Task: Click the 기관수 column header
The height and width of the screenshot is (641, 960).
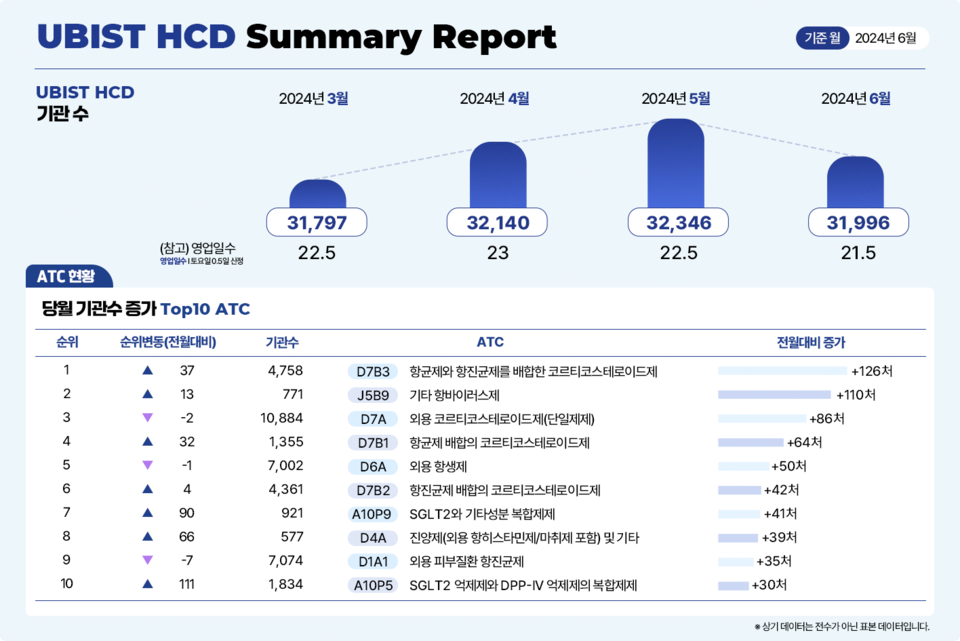Action: [x=282, y=342]
